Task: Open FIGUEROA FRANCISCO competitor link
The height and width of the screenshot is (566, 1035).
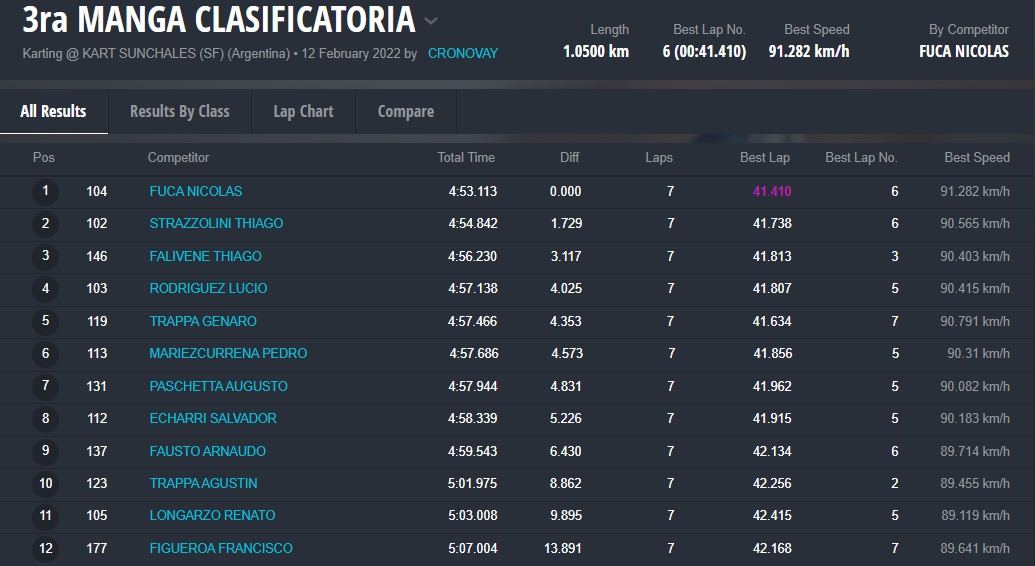Action: (x=221, y=548)
